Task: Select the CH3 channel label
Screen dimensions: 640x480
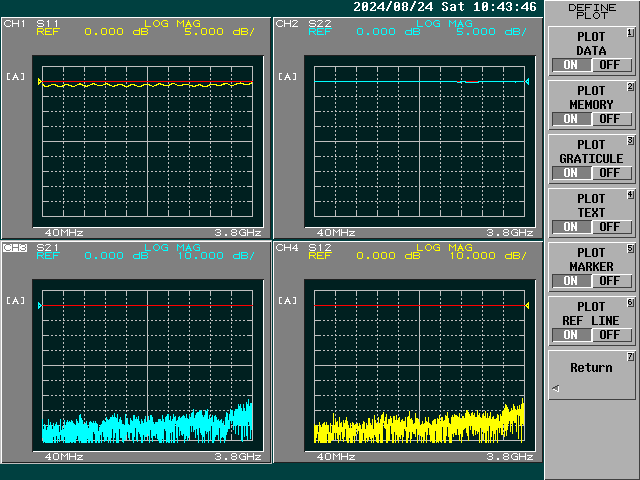Action: (14, 247)
